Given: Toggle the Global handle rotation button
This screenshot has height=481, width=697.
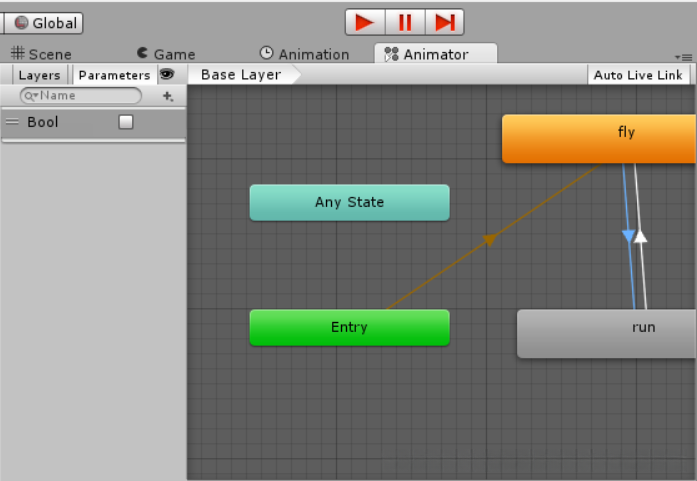Looking at the screenshot, I should click(44, 23).
